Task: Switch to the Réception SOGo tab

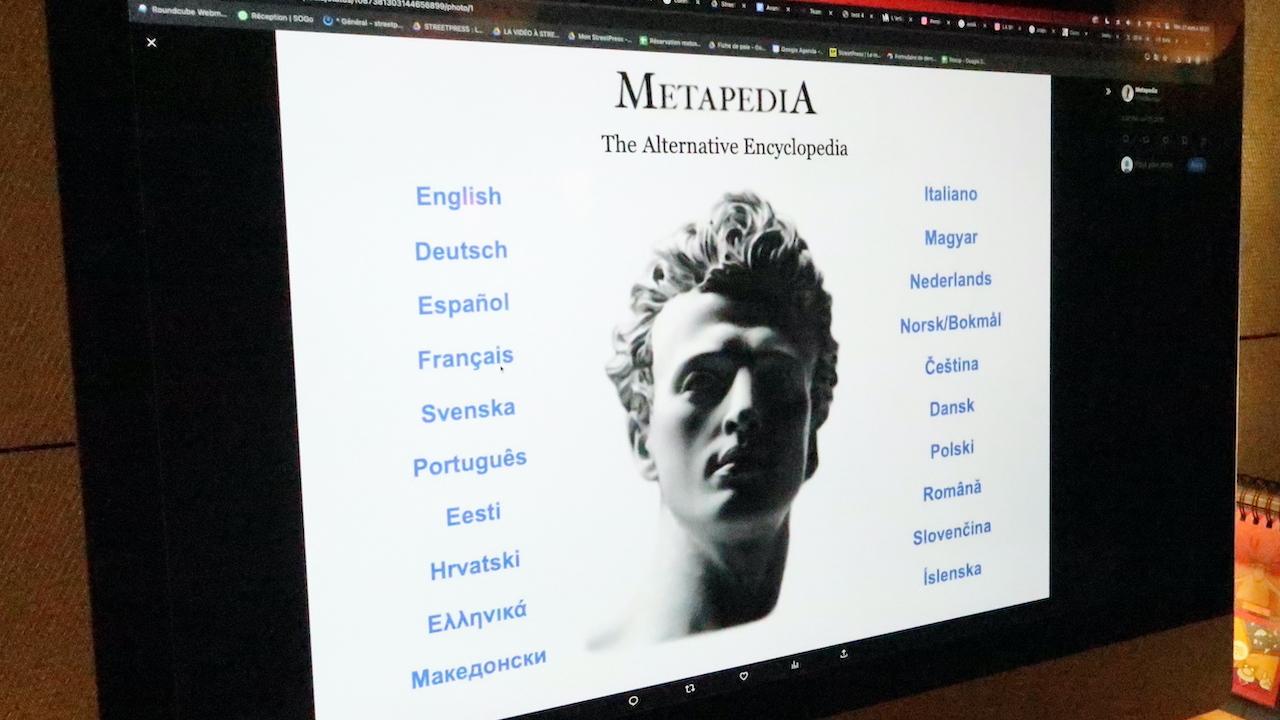Action: coord(277,15)
